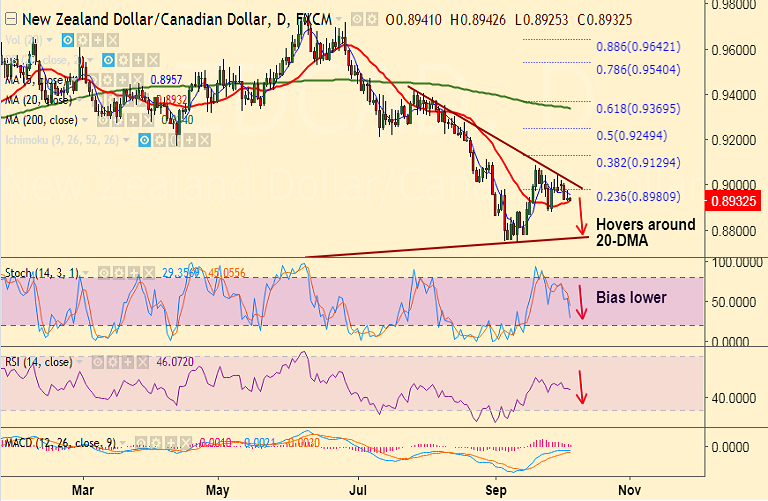Image resolution: width=768 pixels, height=501 pixels.
Task: Expand the MA (200, close) dropdown arrow
Action: coord(85,120)
